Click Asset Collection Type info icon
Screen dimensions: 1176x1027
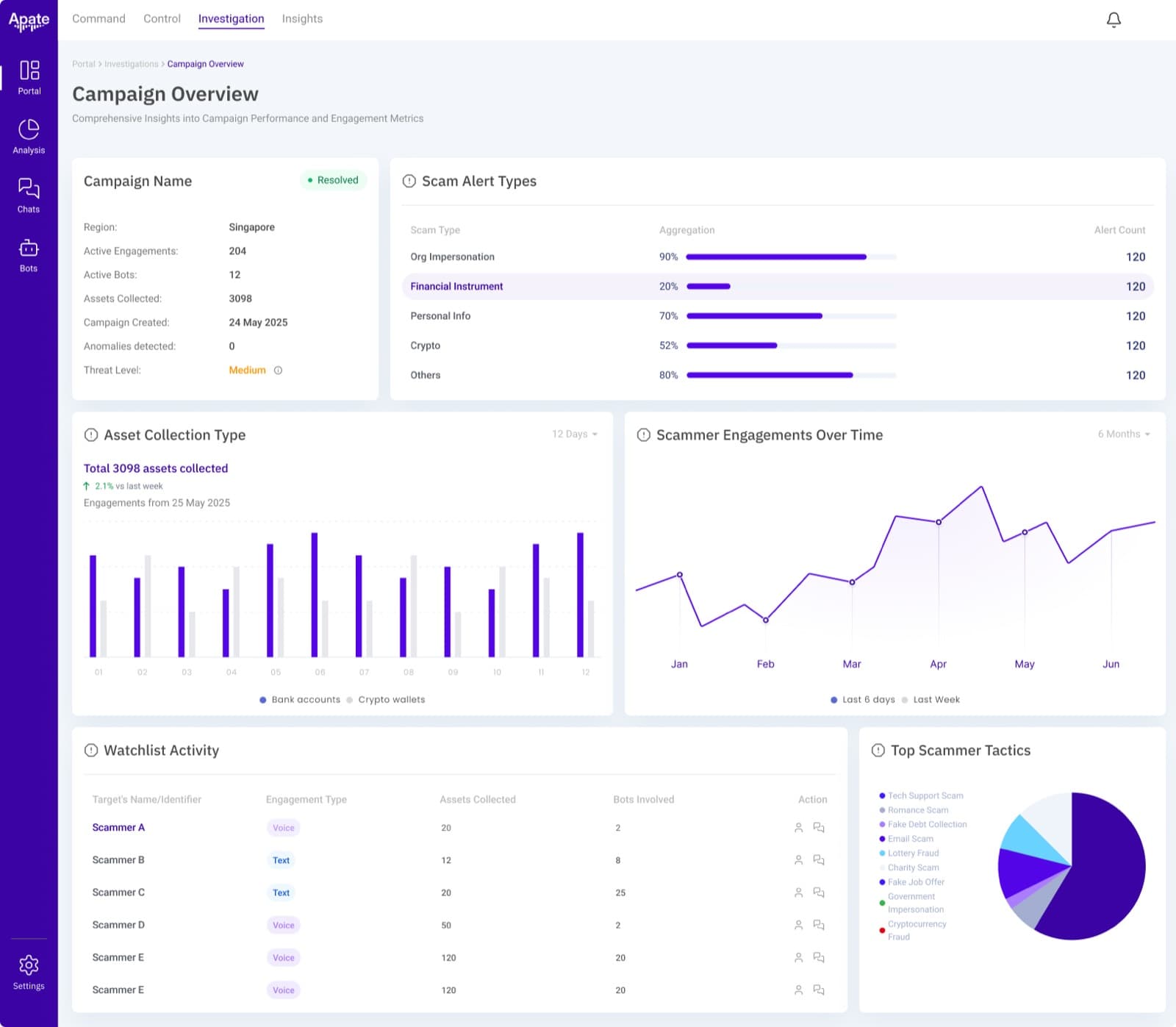click(91, 435)
